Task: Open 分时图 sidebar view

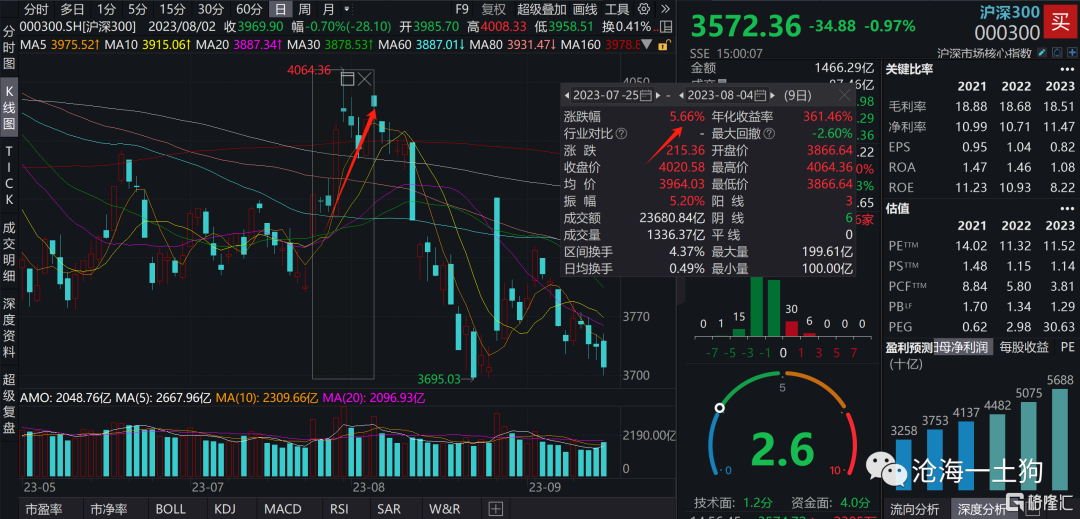Action: (x=10, y=48)
